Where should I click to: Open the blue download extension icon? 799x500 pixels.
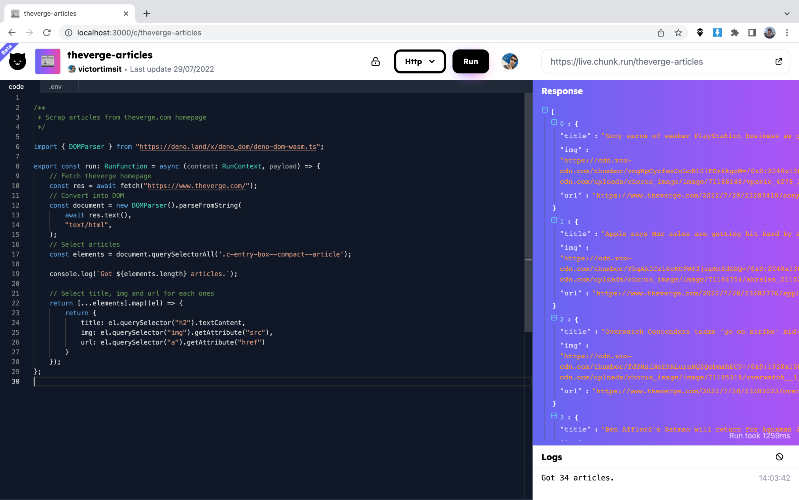tap(717, 33)
